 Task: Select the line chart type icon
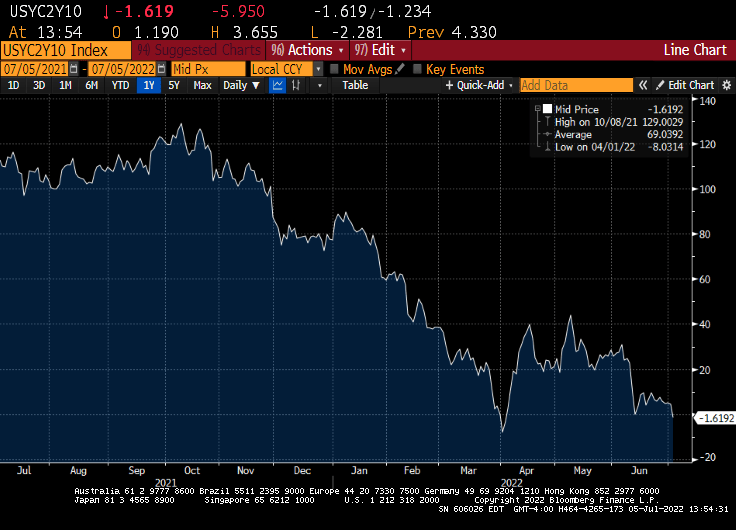pyautogui.click(x=277, y=86)
